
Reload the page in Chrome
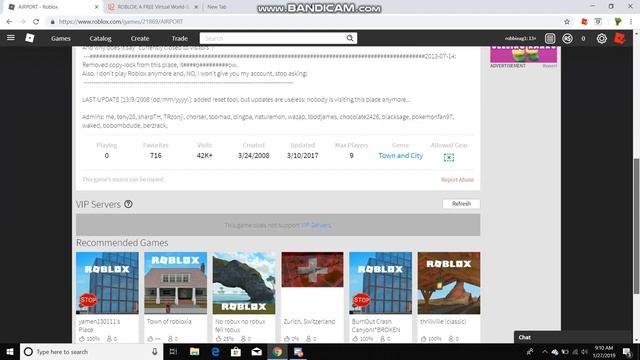36,22
